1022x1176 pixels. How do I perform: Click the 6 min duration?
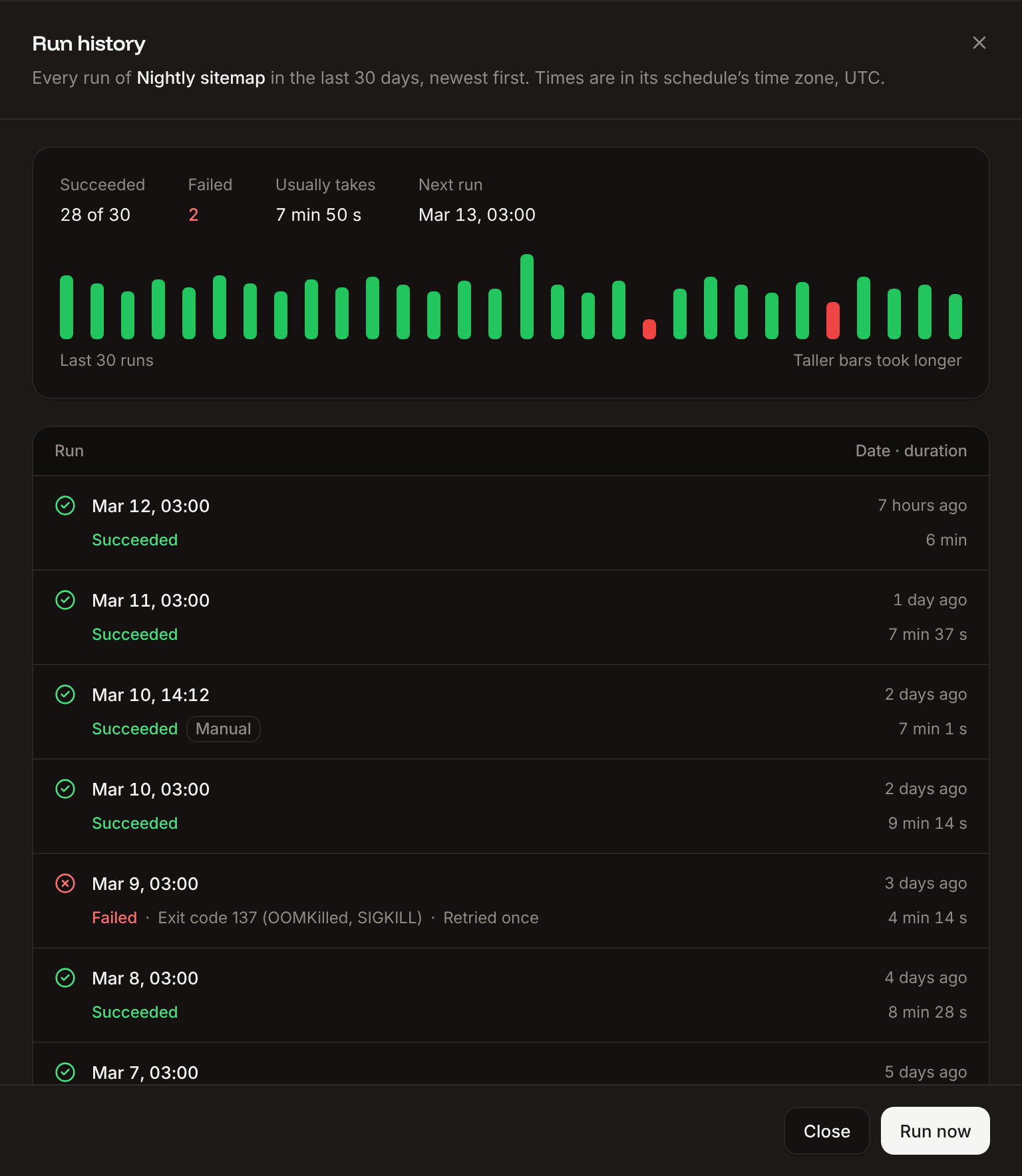pyautogui.click(x=946, y=540)
